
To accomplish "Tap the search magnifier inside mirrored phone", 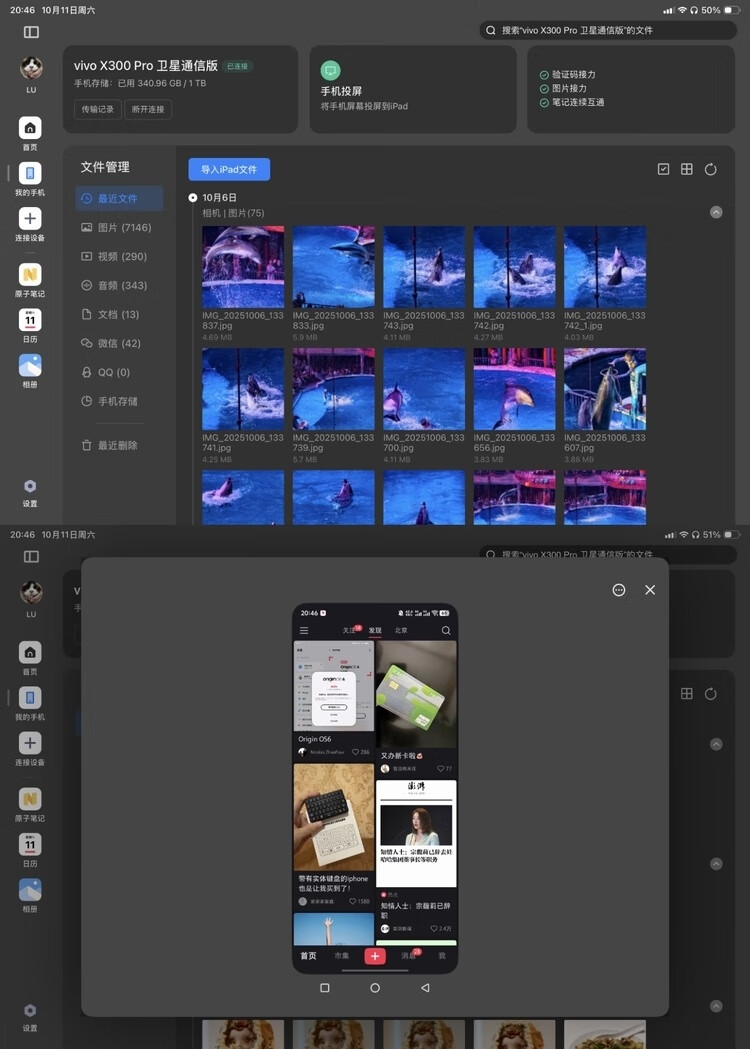I will click(x=446, y=631).
